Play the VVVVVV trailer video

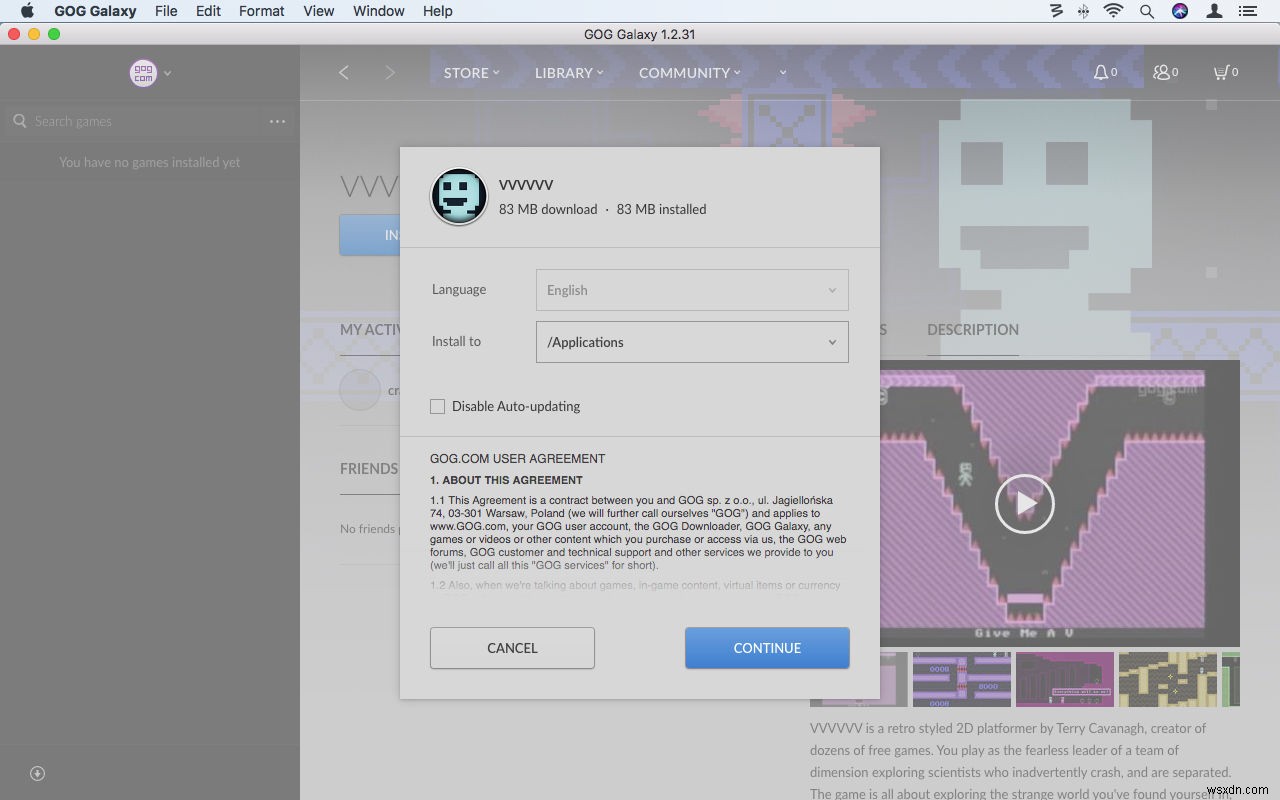(x=1024, y=504)
